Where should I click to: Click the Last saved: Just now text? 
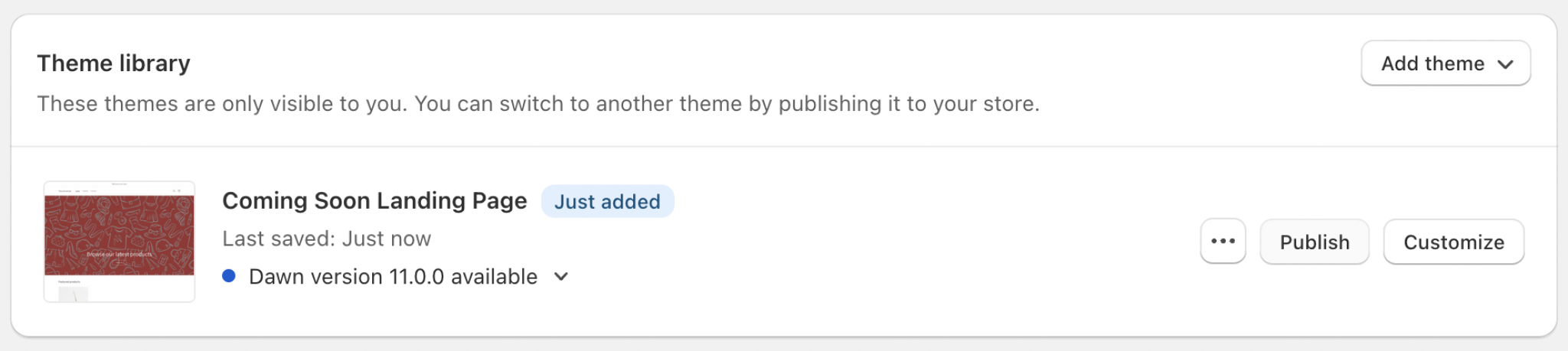click(327, 239)
